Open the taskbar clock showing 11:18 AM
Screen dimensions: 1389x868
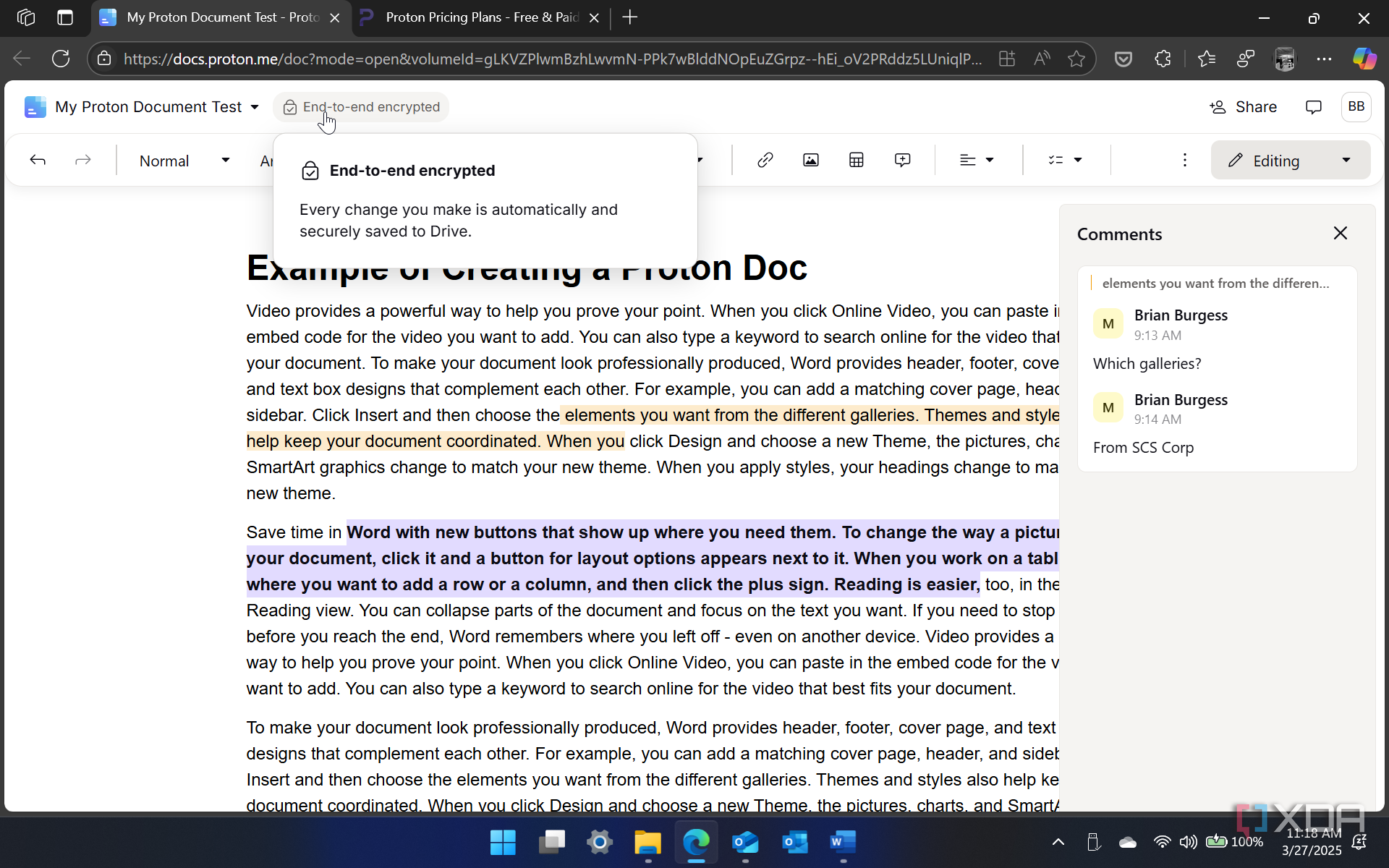1312,842
